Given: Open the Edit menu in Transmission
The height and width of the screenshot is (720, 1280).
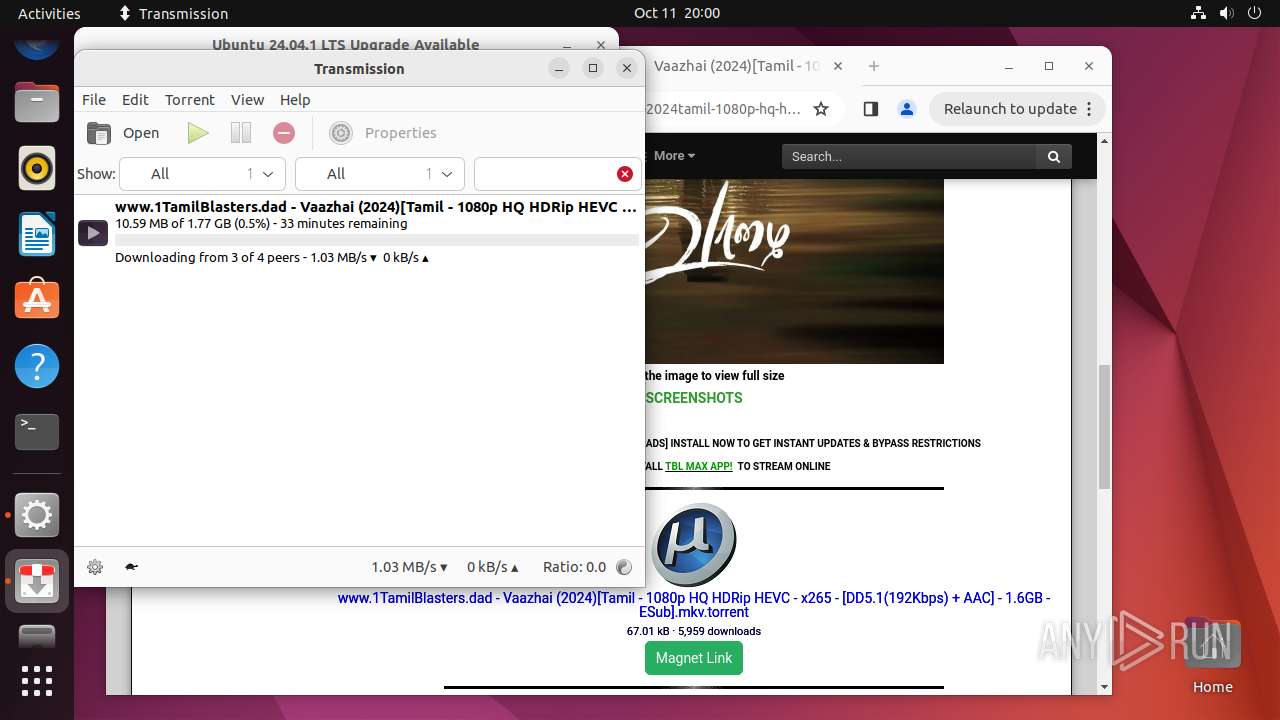Looking at the screenshot, I should pos(135,100).
